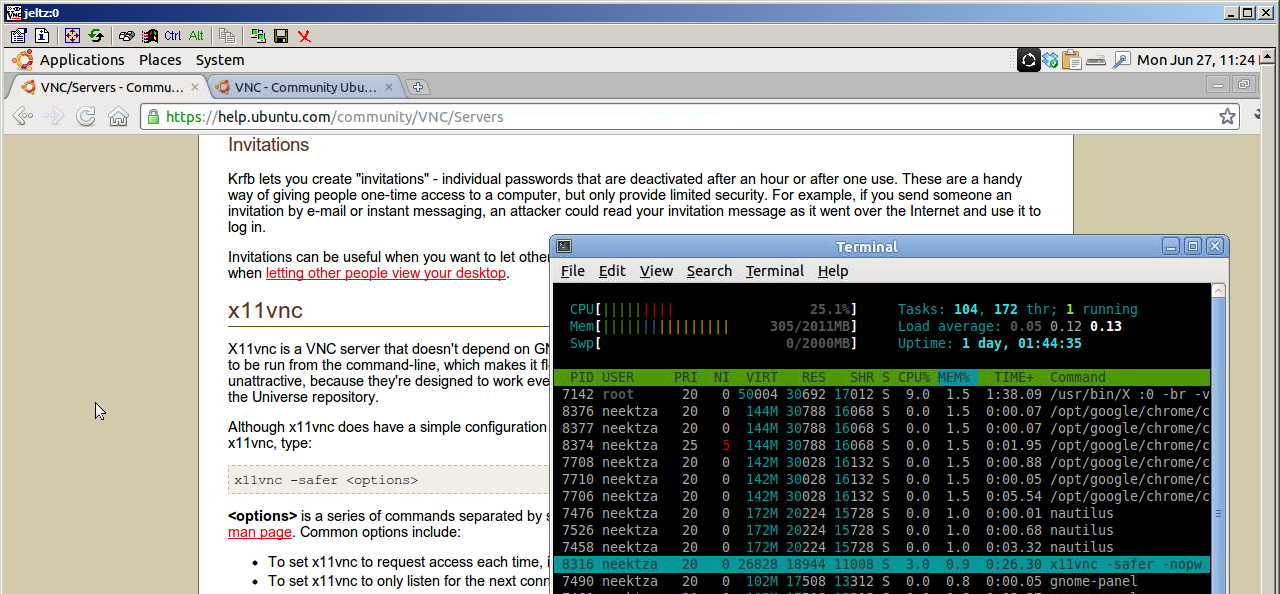Click the Ubuntu logo on the panel

coord(22,60)
